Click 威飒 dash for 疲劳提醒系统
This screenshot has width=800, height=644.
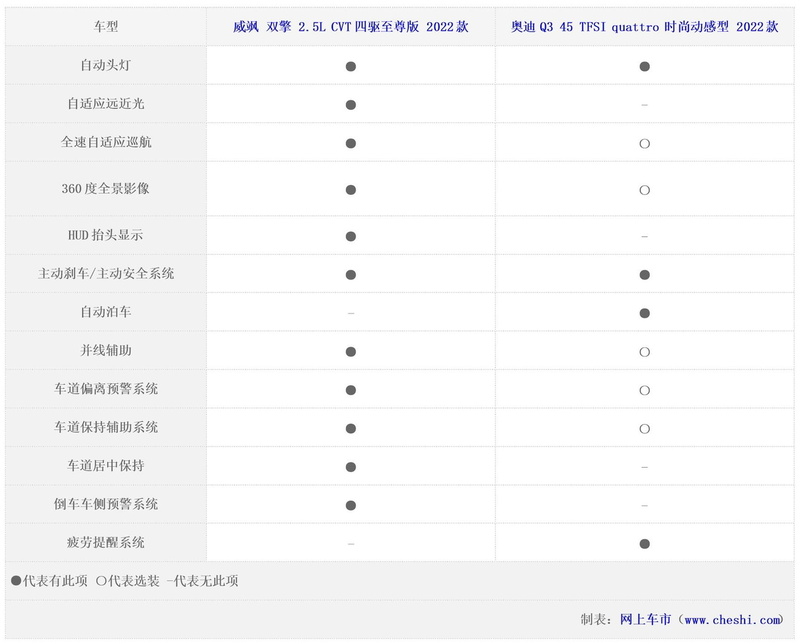coord(351,544)
